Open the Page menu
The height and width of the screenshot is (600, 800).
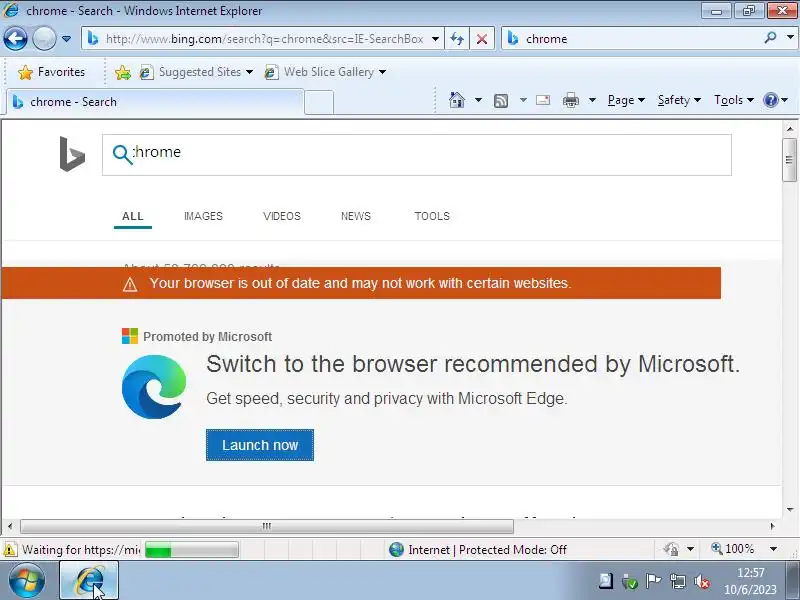[x=626, y=100]
